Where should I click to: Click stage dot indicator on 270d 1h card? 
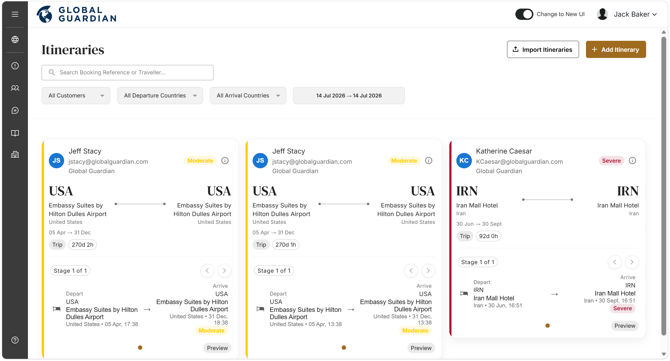[344, 348]
